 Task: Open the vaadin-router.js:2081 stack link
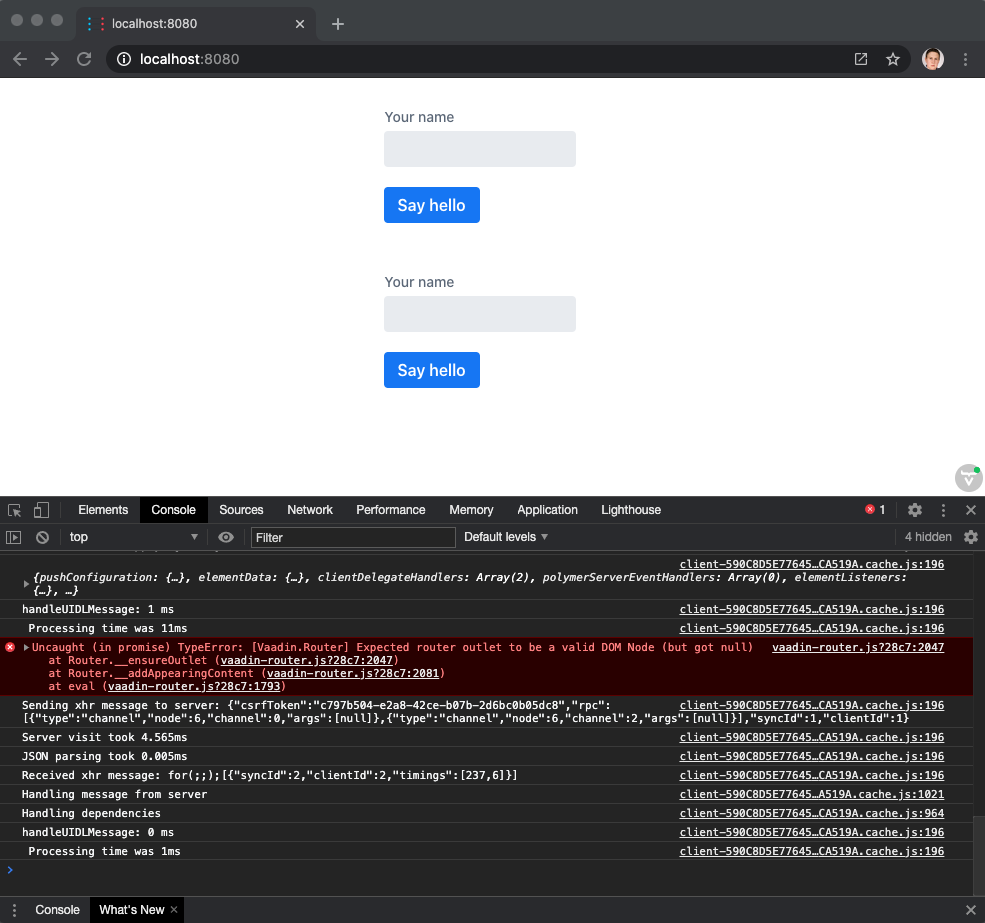pyautogui.click(x=353, y=674)
